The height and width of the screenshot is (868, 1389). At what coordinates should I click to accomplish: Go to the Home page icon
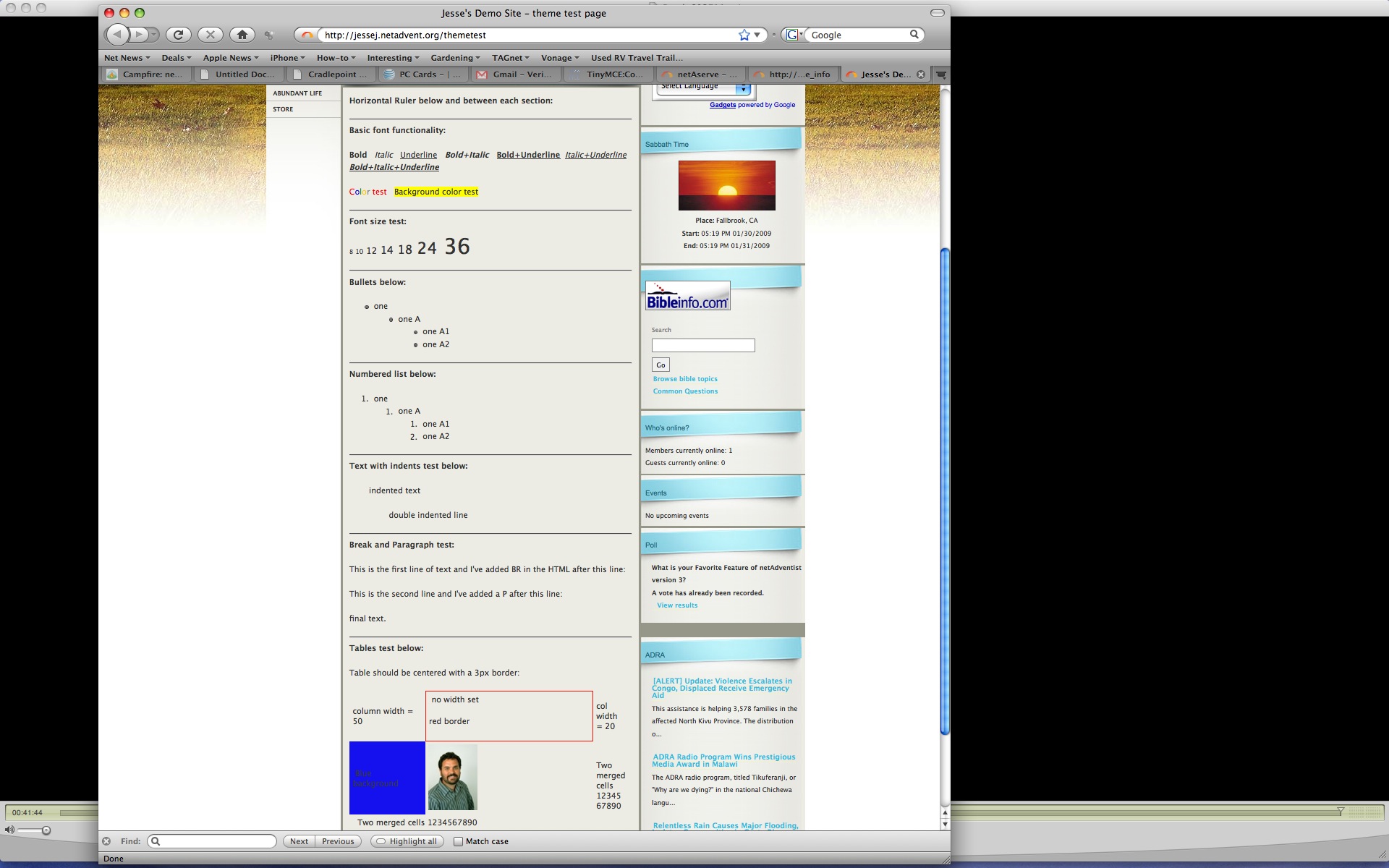[x=242, y=34]
